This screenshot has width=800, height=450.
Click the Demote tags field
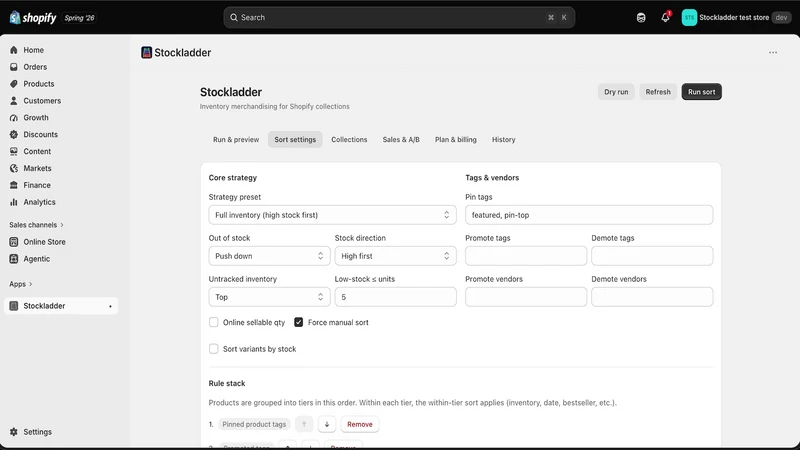(x=652, y=256)
